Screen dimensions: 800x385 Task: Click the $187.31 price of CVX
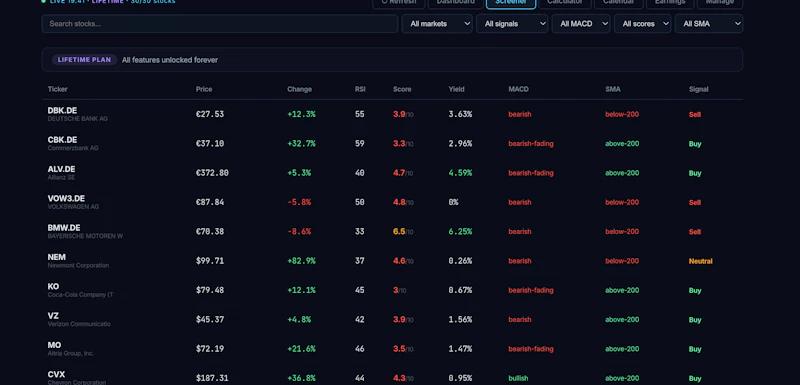pos(212,378)
